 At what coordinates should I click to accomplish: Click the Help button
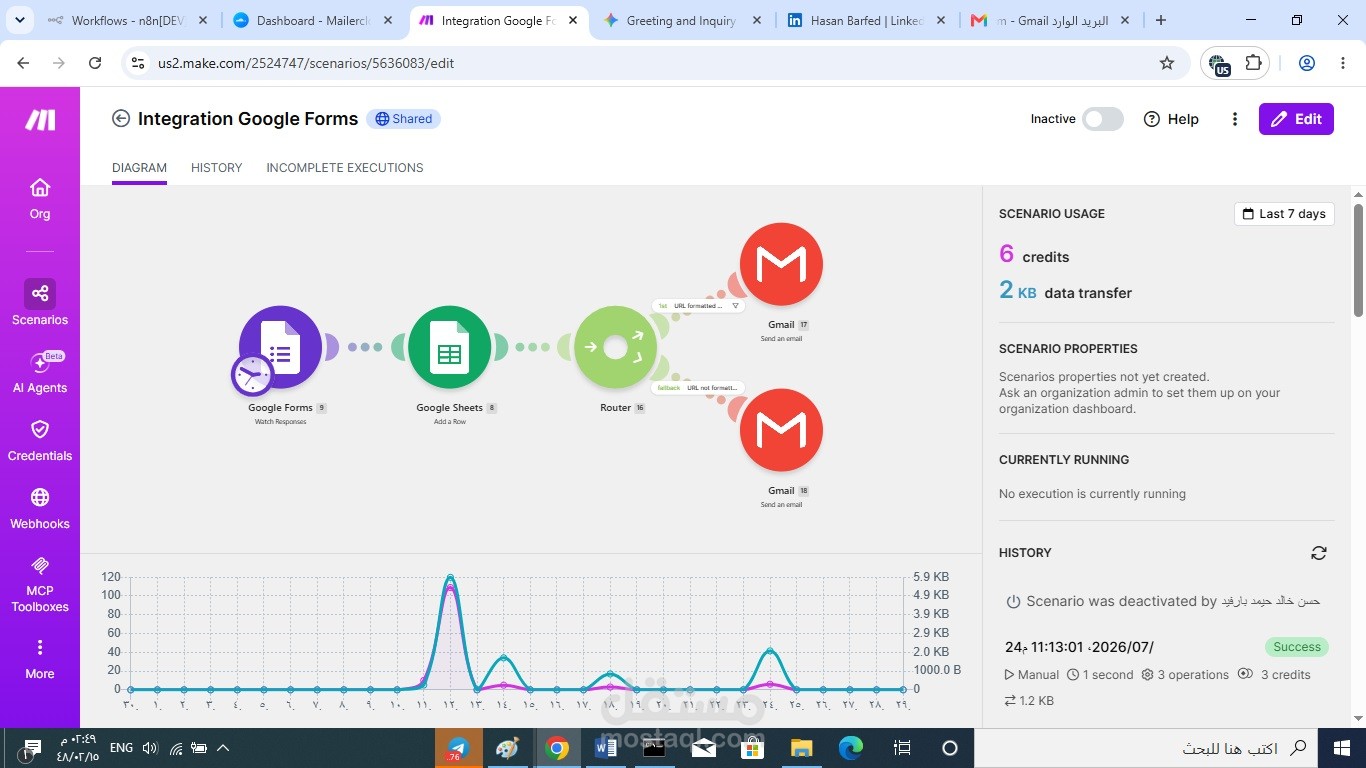click(1171, 119)
